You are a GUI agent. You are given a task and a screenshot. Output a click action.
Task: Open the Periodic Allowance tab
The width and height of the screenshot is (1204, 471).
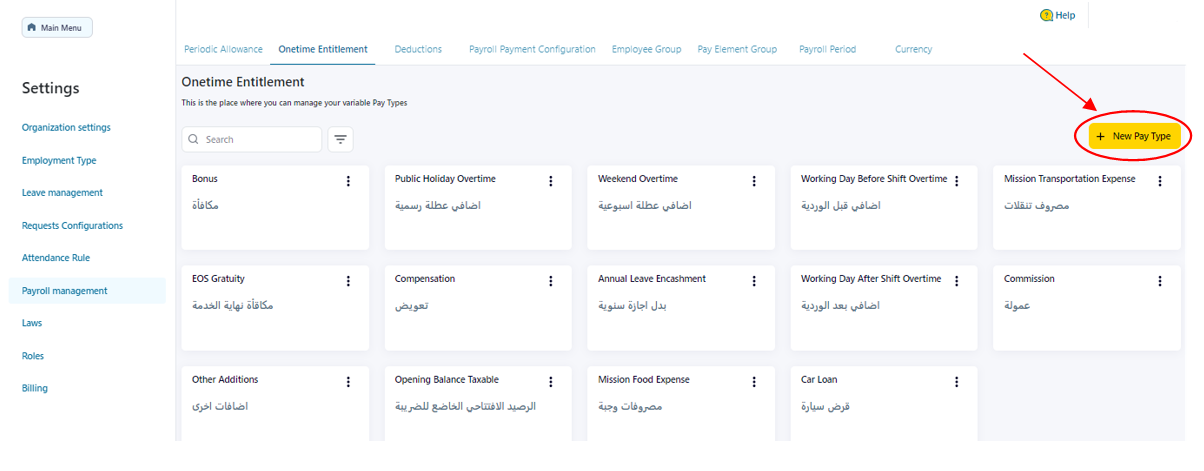click(x=223, y=49)
